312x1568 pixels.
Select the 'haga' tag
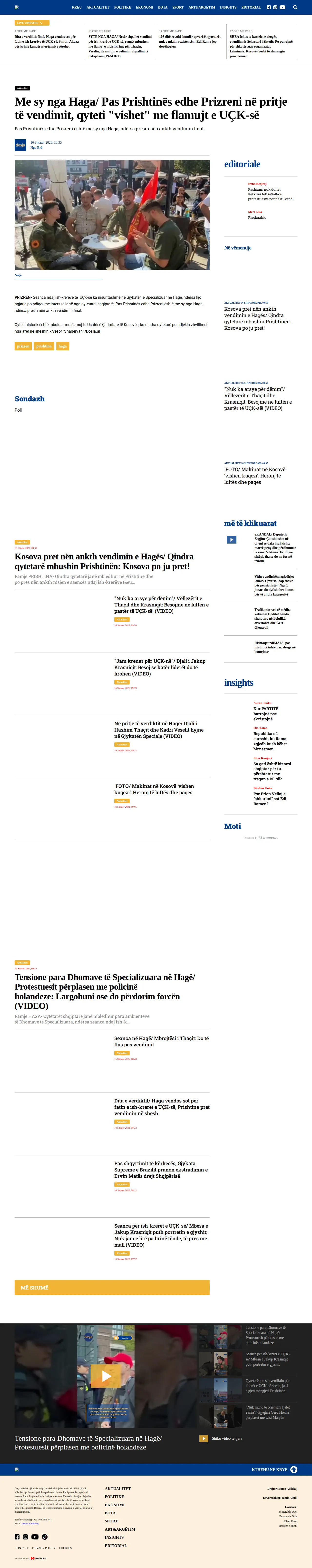pyautogui.click(x=63, y=346)
